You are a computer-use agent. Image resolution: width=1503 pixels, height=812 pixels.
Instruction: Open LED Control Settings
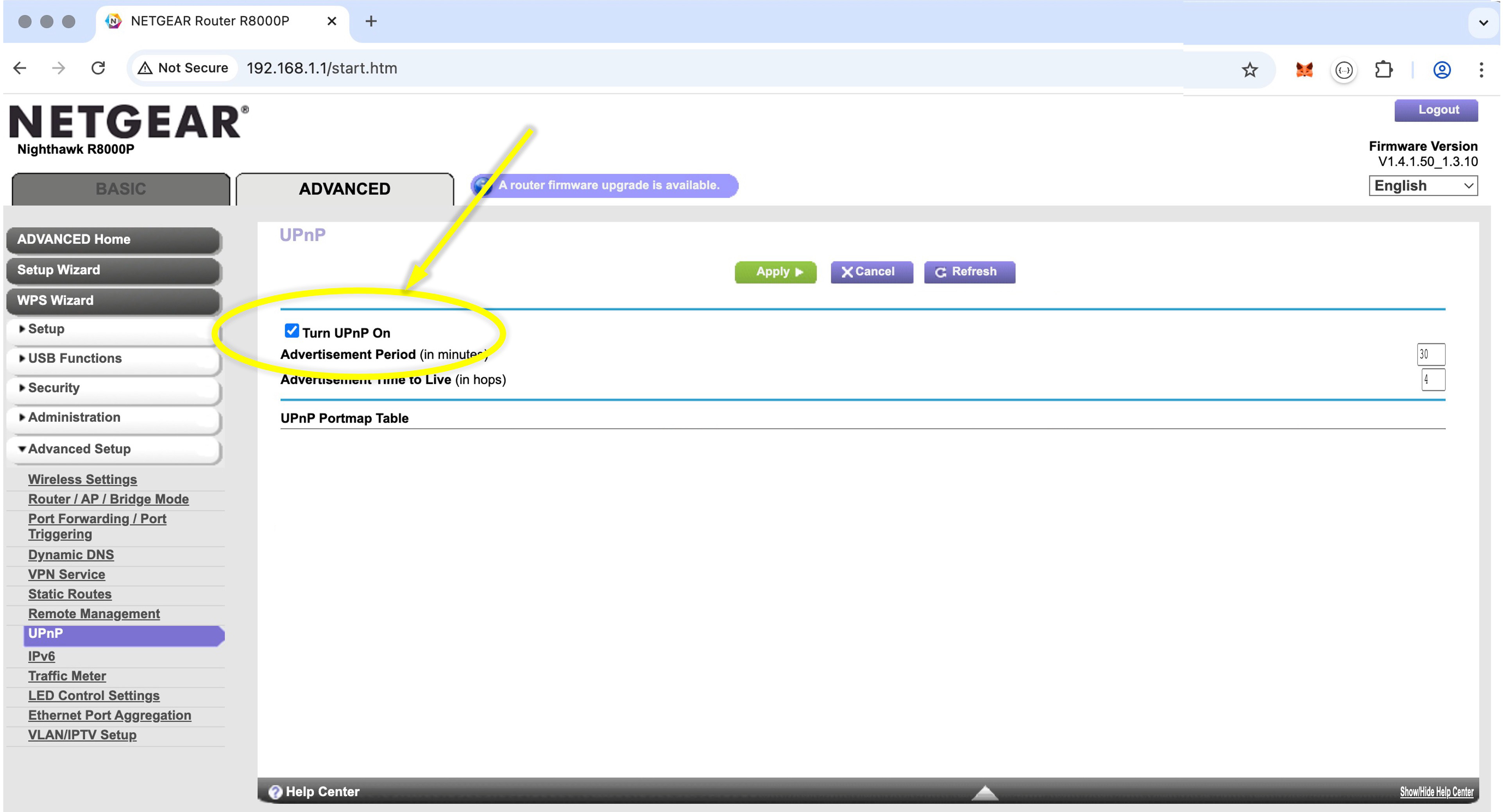(x=94, y=696)
